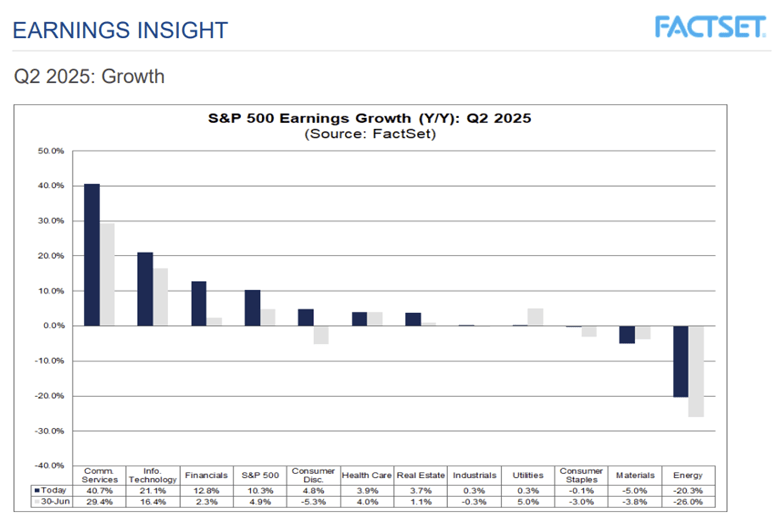Select the '30-Jun' row label

[55, 501]
